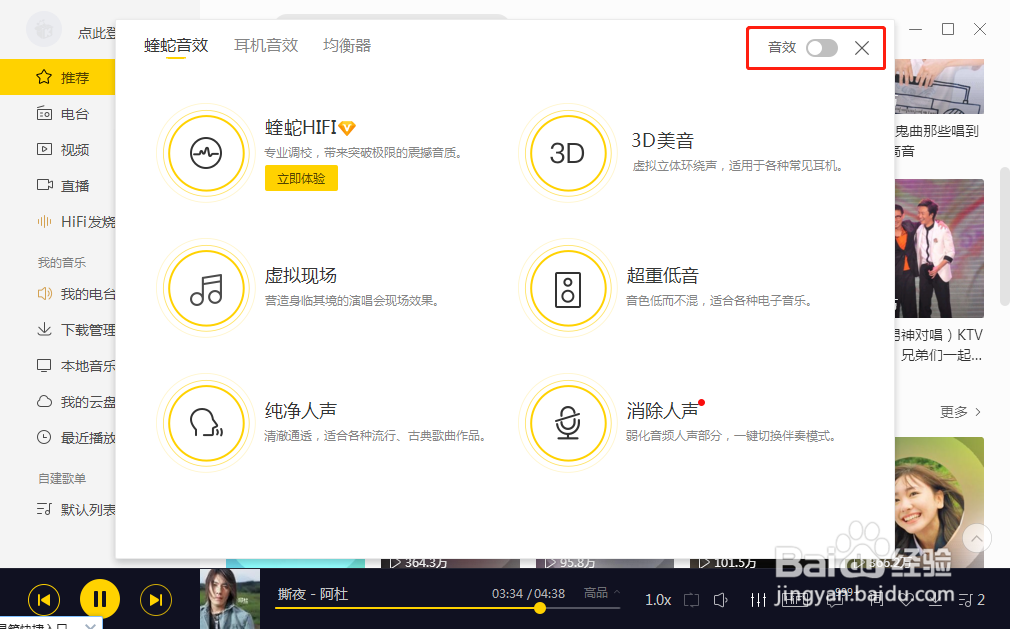Click the VIP diamond badge beside 蝰蛇HIFI

347,128
